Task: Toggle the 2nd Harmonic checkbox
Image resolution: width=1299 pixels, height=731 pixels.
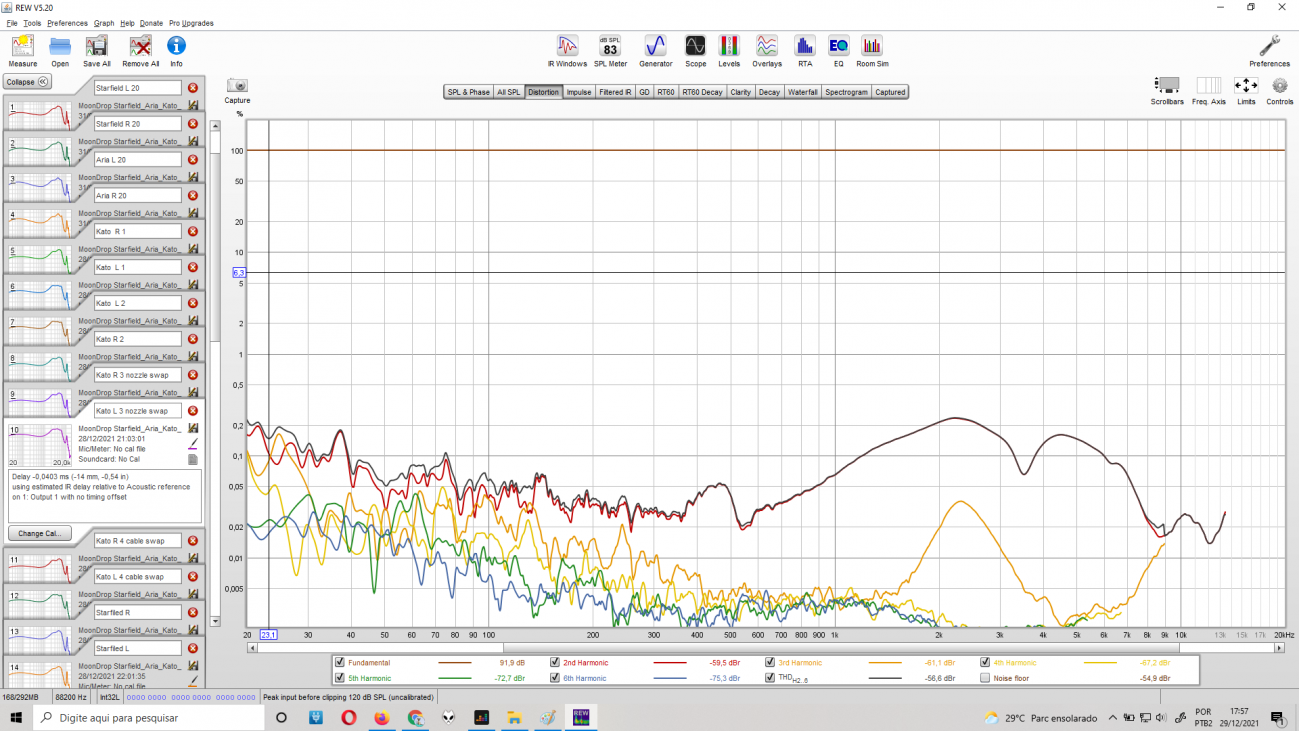Action: click(x=555, y=662)
